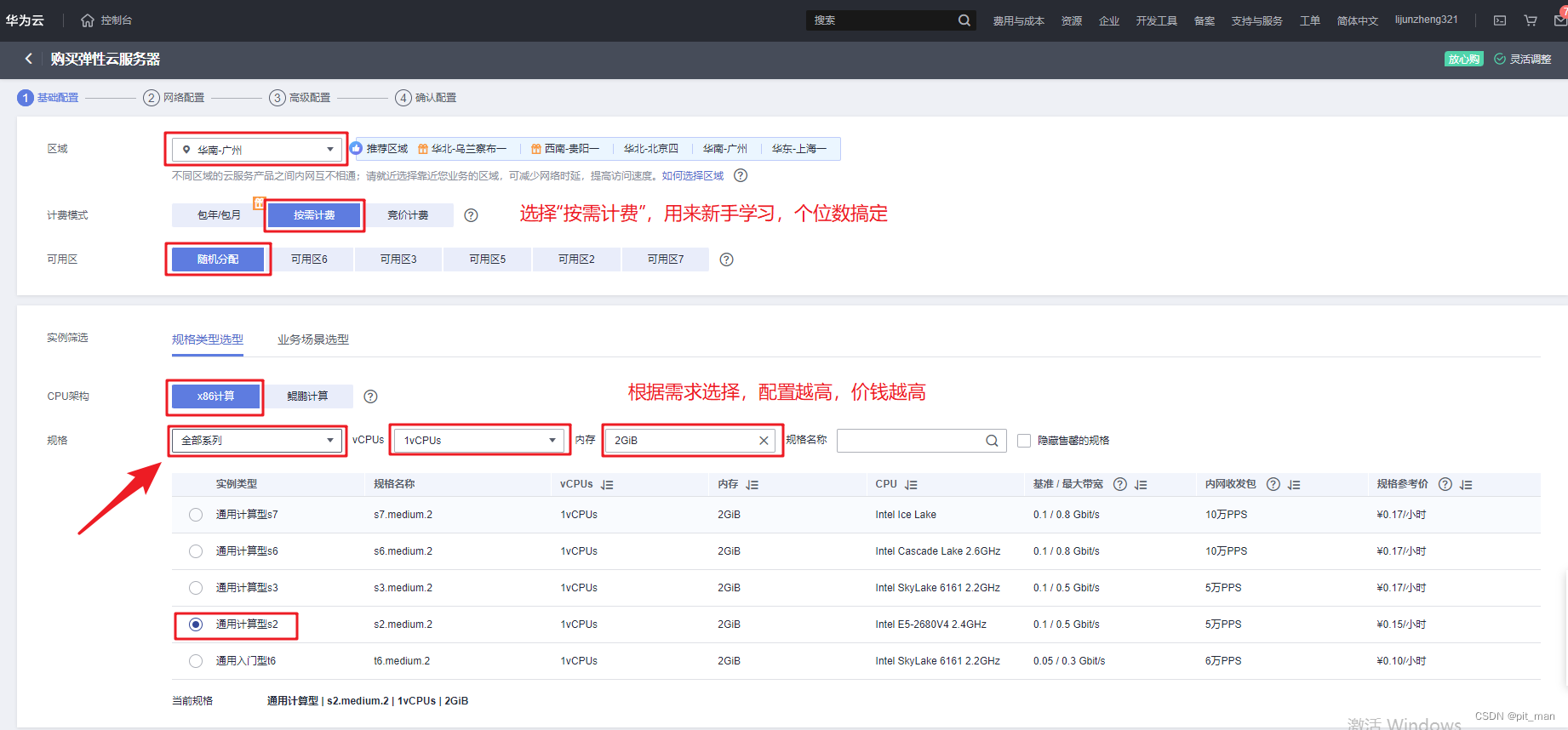This screenshot has width=1568, height=730.
Task: Select 可用区6
Action: click(309, 259)
